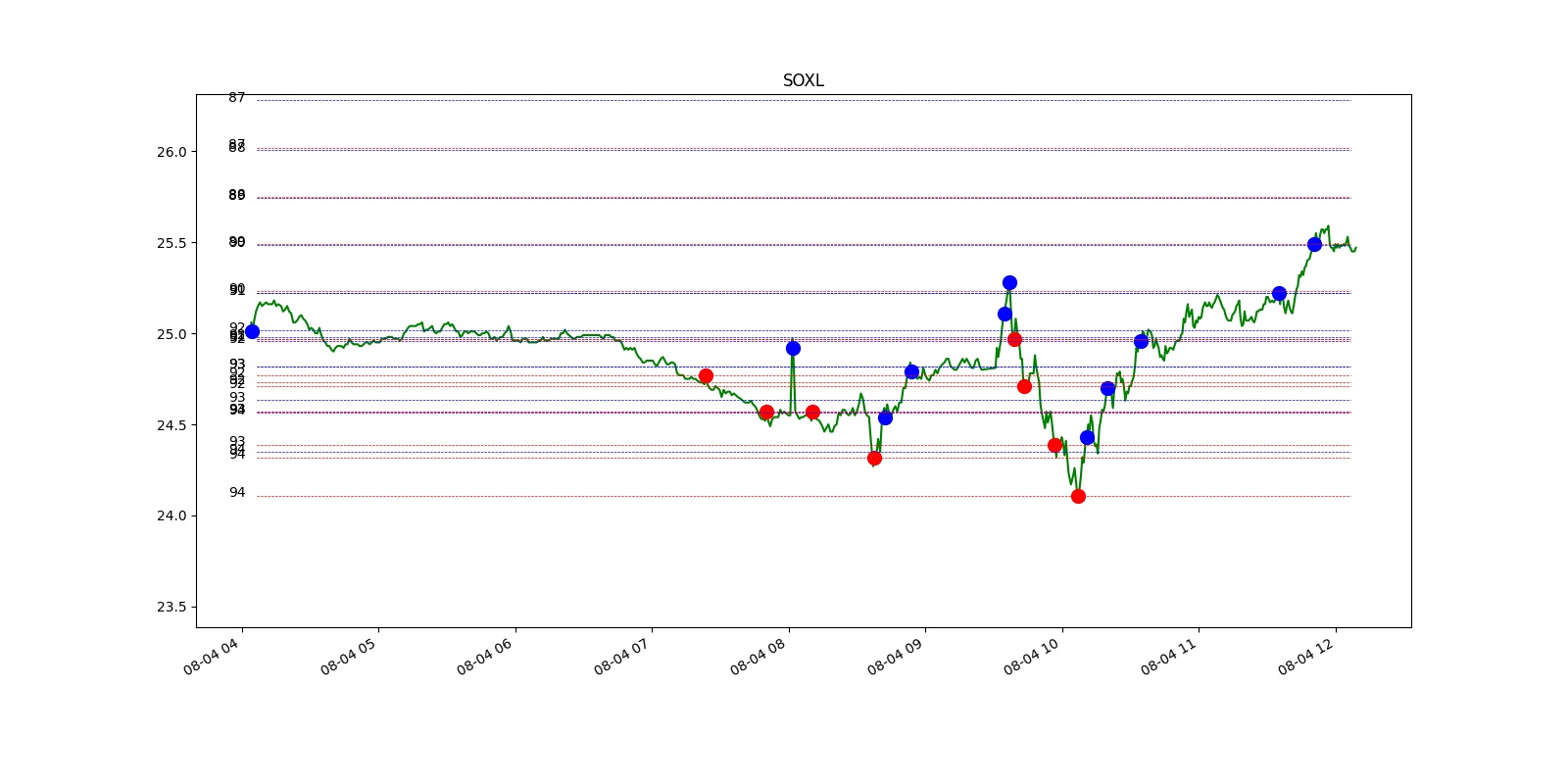
Task: Select the red marker at 24.4 just before 10:00
Action: pos(1054,445)
